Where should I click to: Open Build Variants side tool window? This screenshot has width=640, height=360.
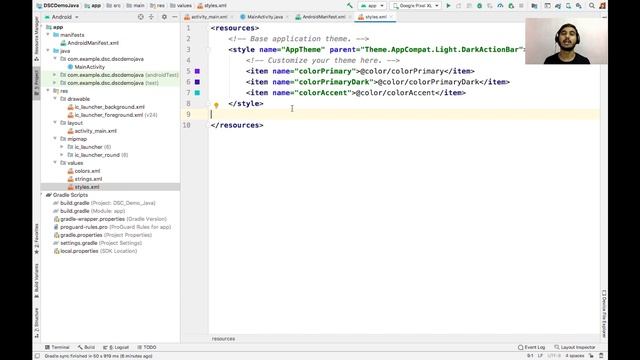tap(37, 280)
